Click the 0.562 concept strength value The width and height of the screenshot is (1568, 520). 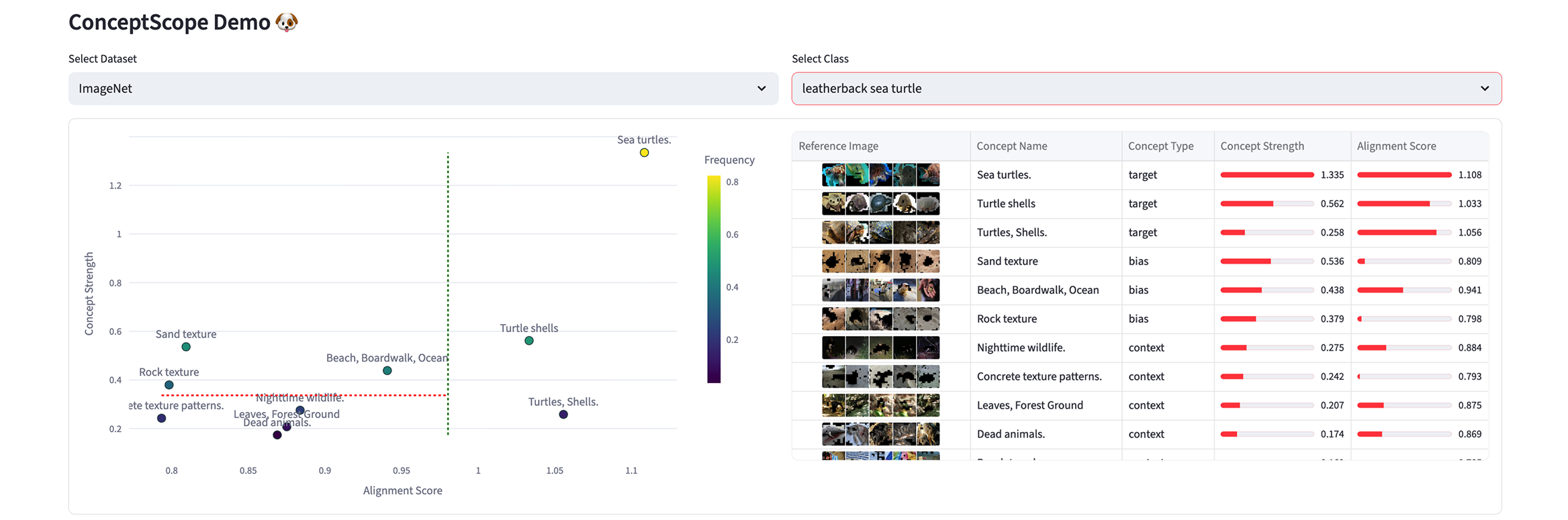[1332, 204]
